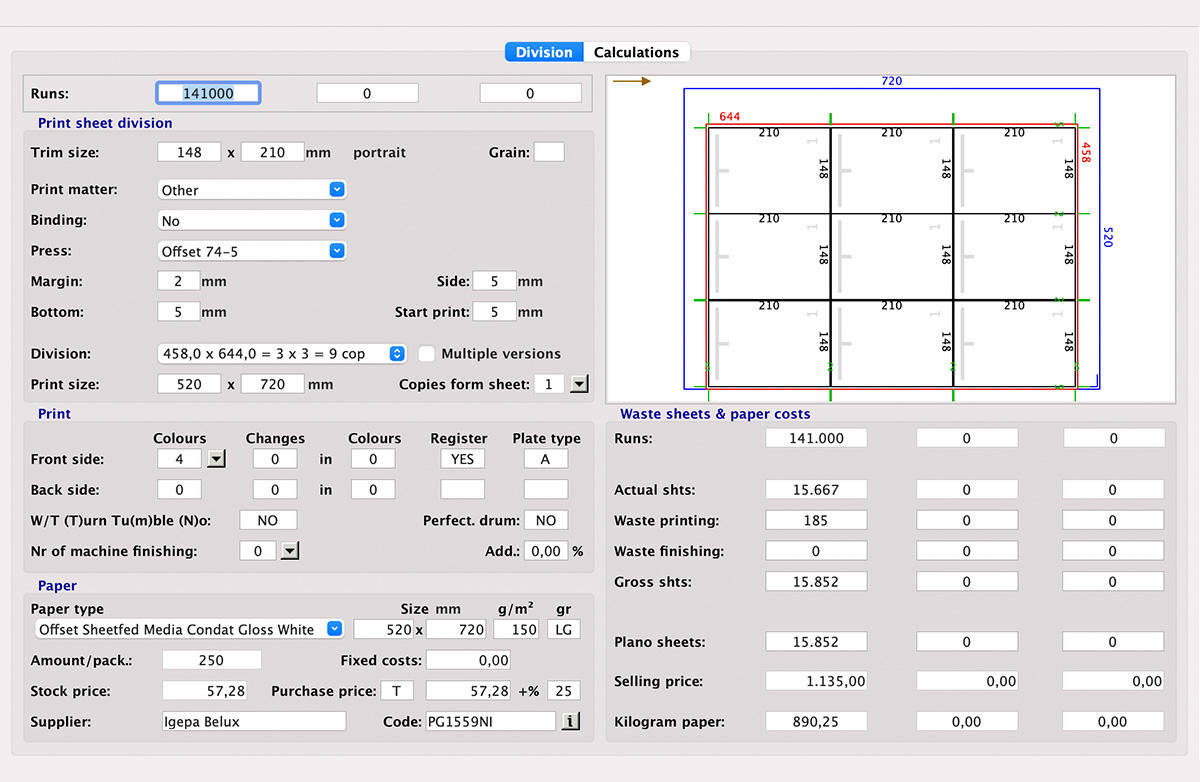Click the Selling price value 1.135,00
Screen dimensions: 1200x782
816,680
